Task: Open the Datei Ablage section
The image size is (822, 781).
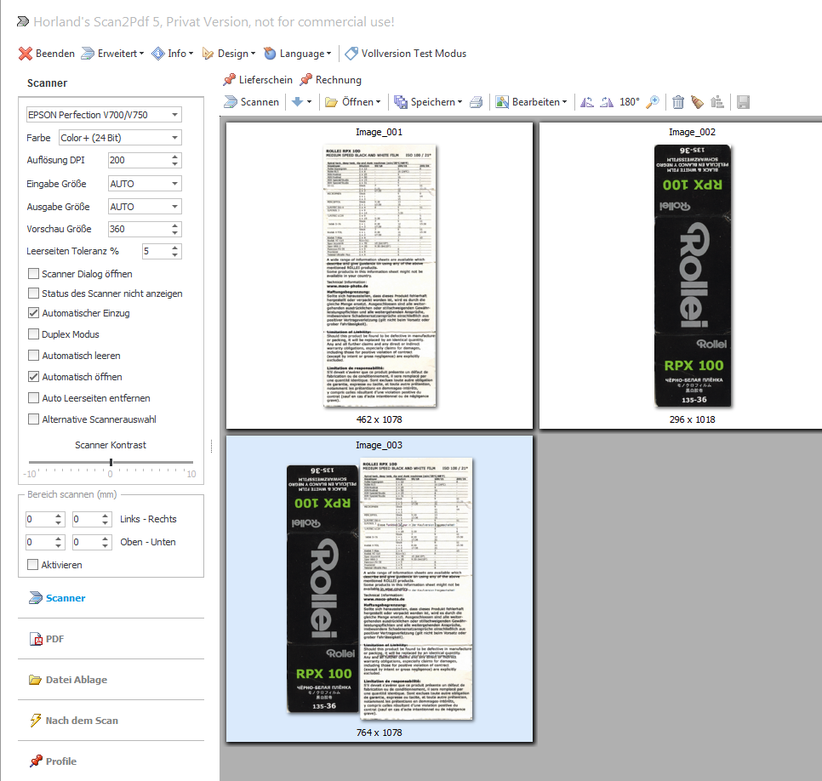Action: coord(68,680)
